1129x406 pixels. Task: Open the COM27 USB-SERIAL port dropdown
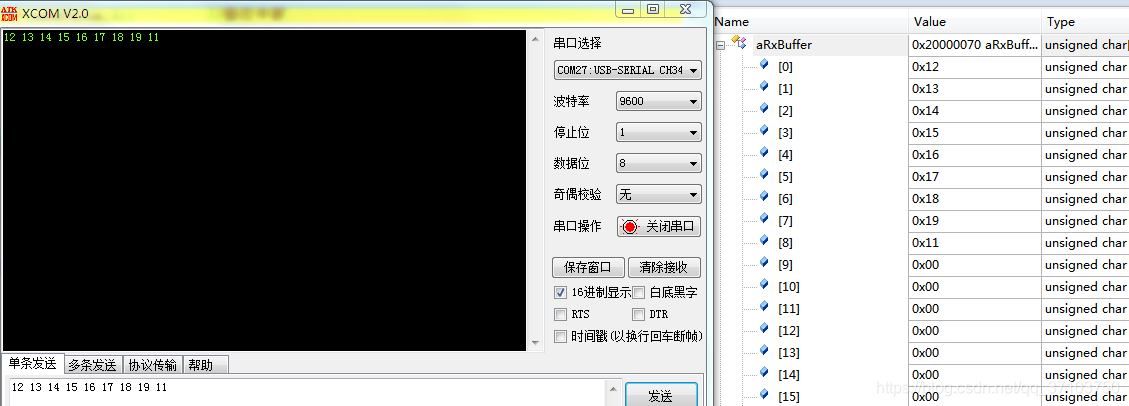pyautogui.click(x=628, y=70)
